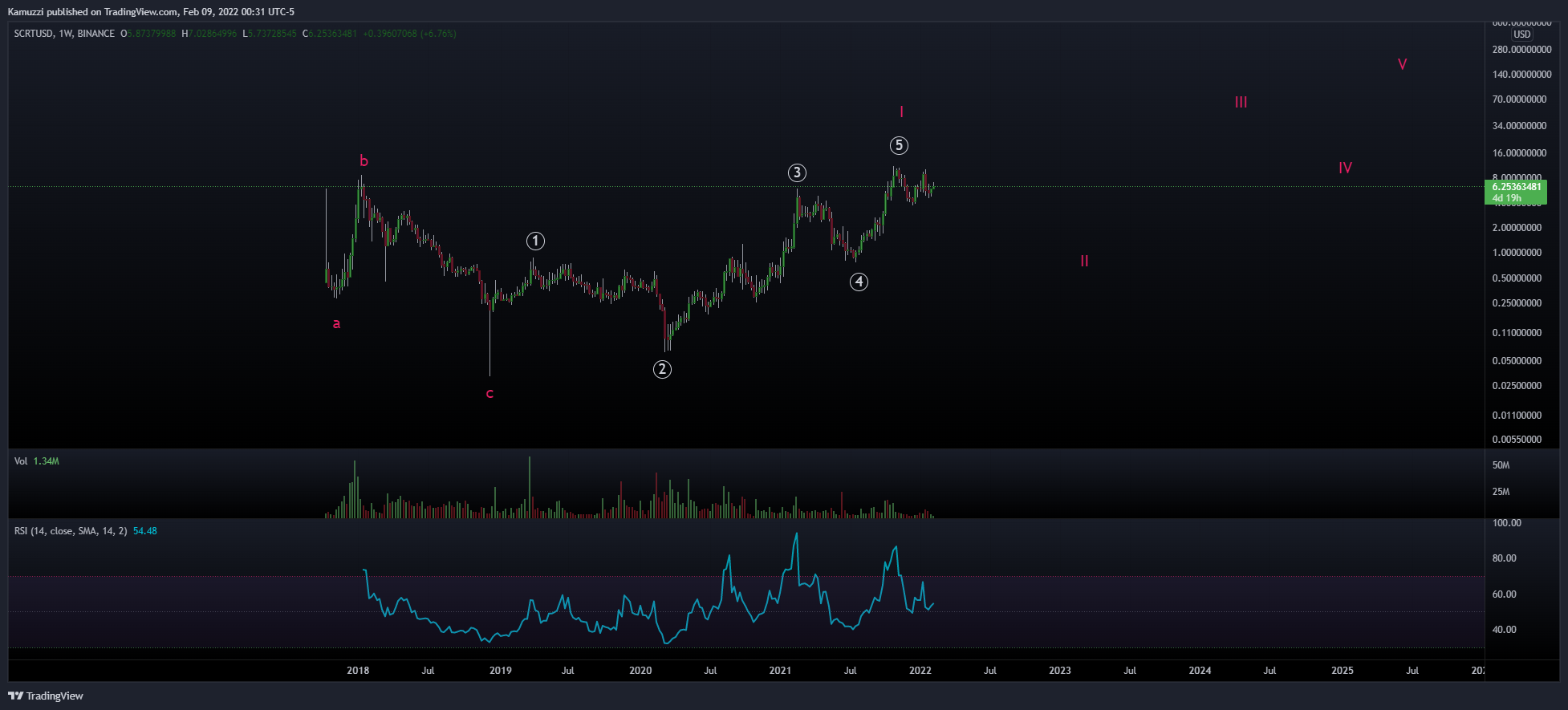
Task: Click Roman numeral II wave label
Action: click(x=1084, y=261)
